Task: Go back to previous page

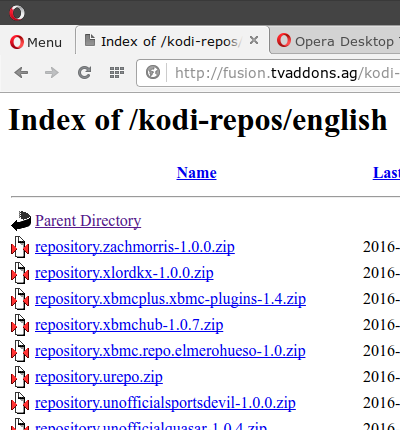Action: pos(21,72)
